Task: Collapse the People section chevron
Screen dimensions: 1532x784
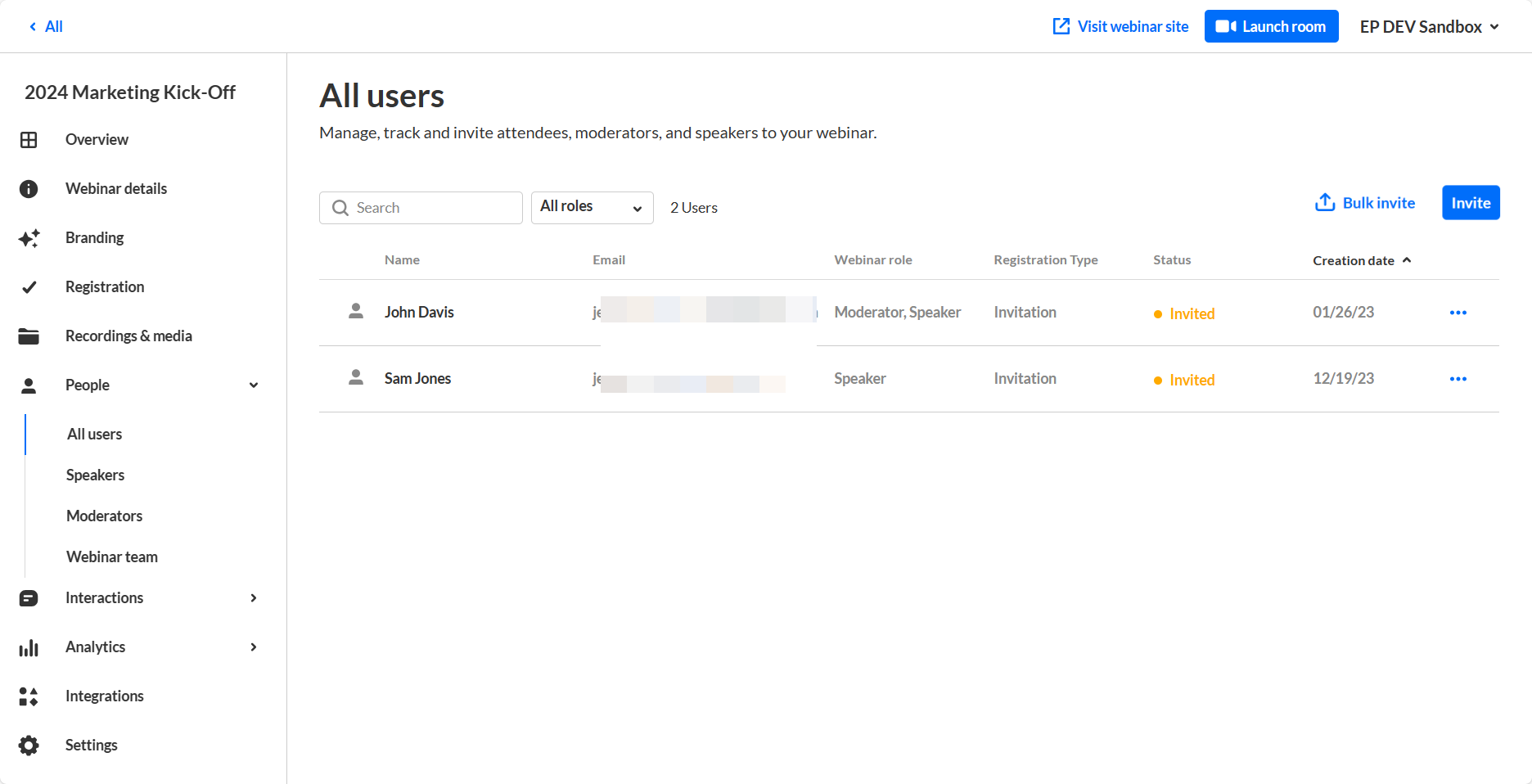Action: click(254, 385)
